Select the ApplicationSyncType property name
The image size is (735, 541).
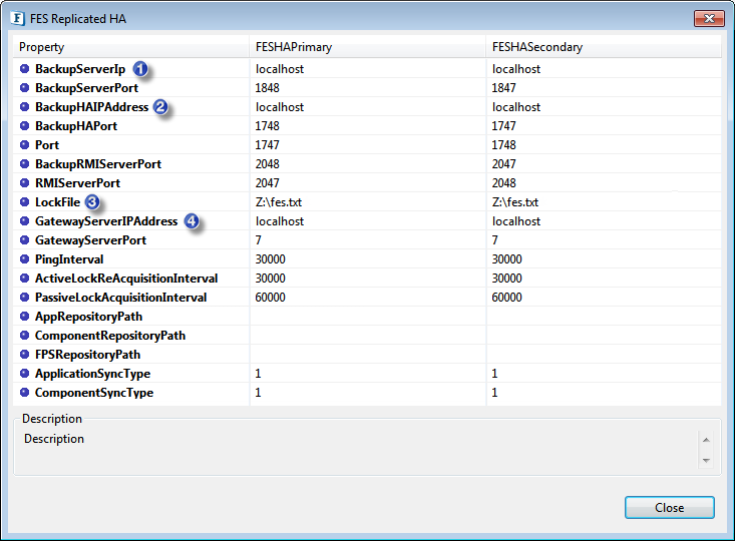click(93, 373)
